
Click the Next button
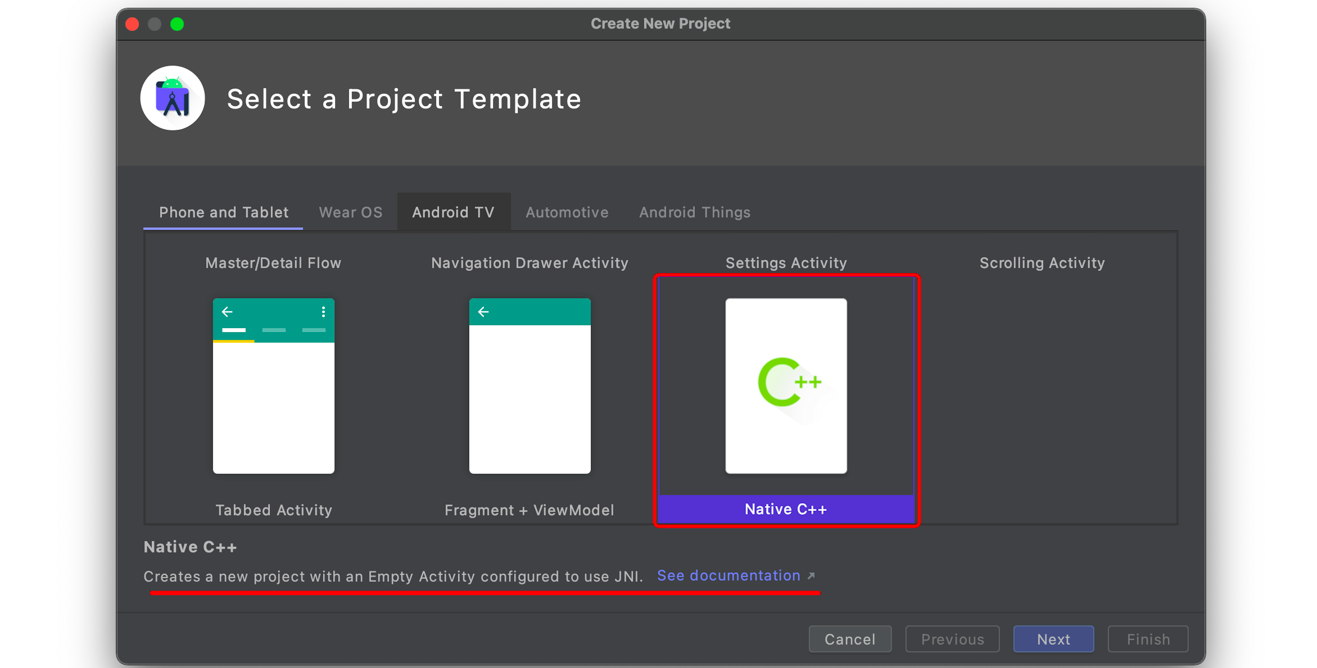pyautogui.click(x=1053, y=639)
